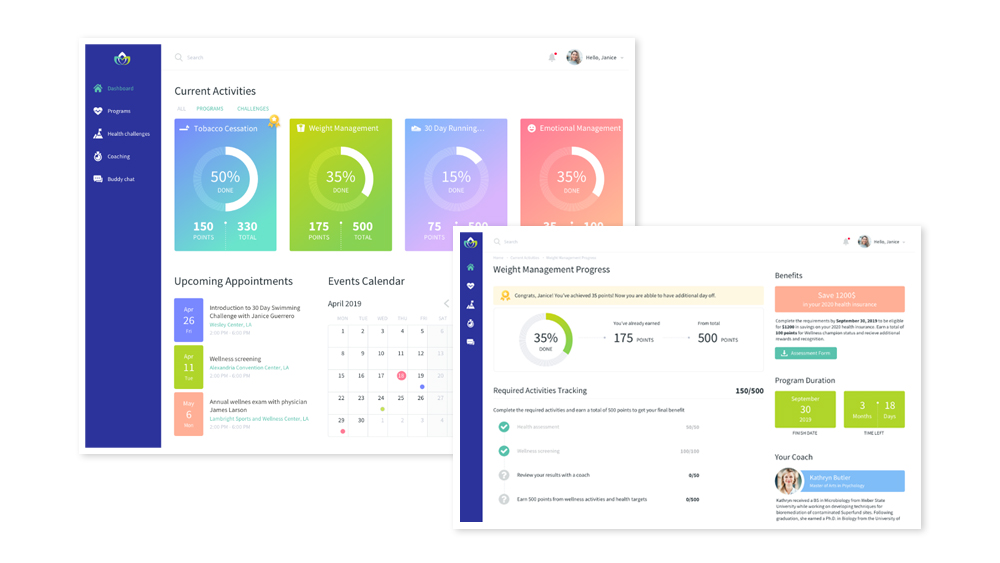Toggle the Health assessment completed checkmark
The image size is (1000, 563).
pos(504,427)
